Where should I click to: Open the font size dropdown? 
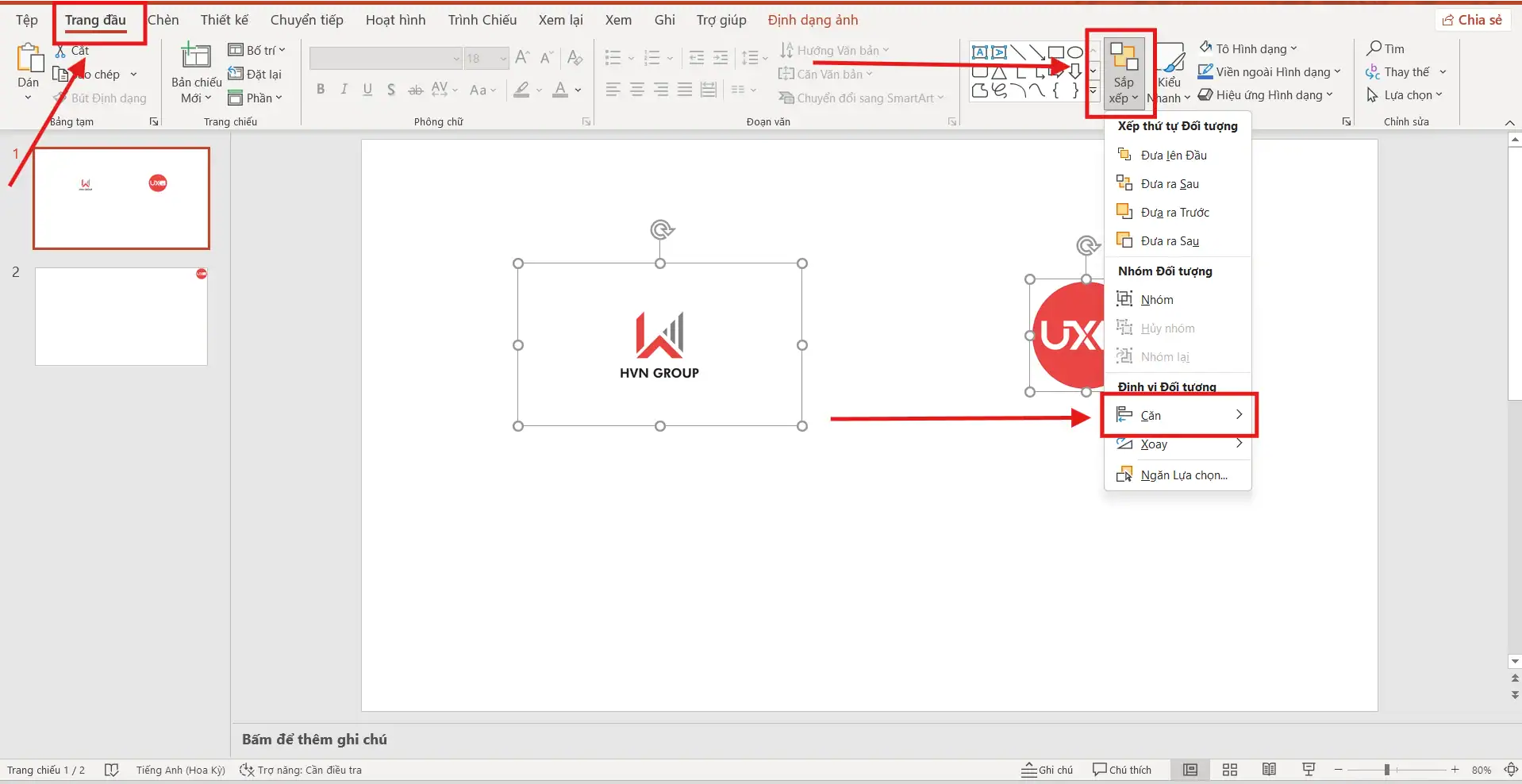(503, 58)
